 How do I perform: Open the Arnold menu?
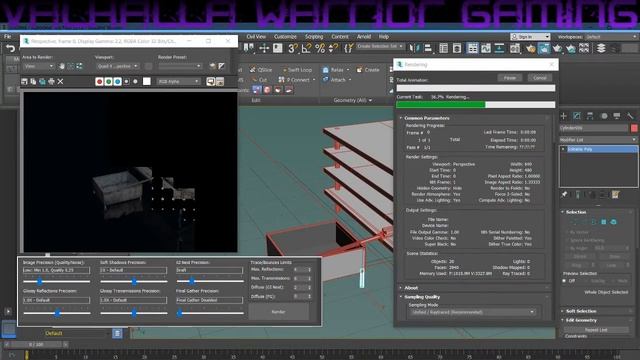coord(364,37)
